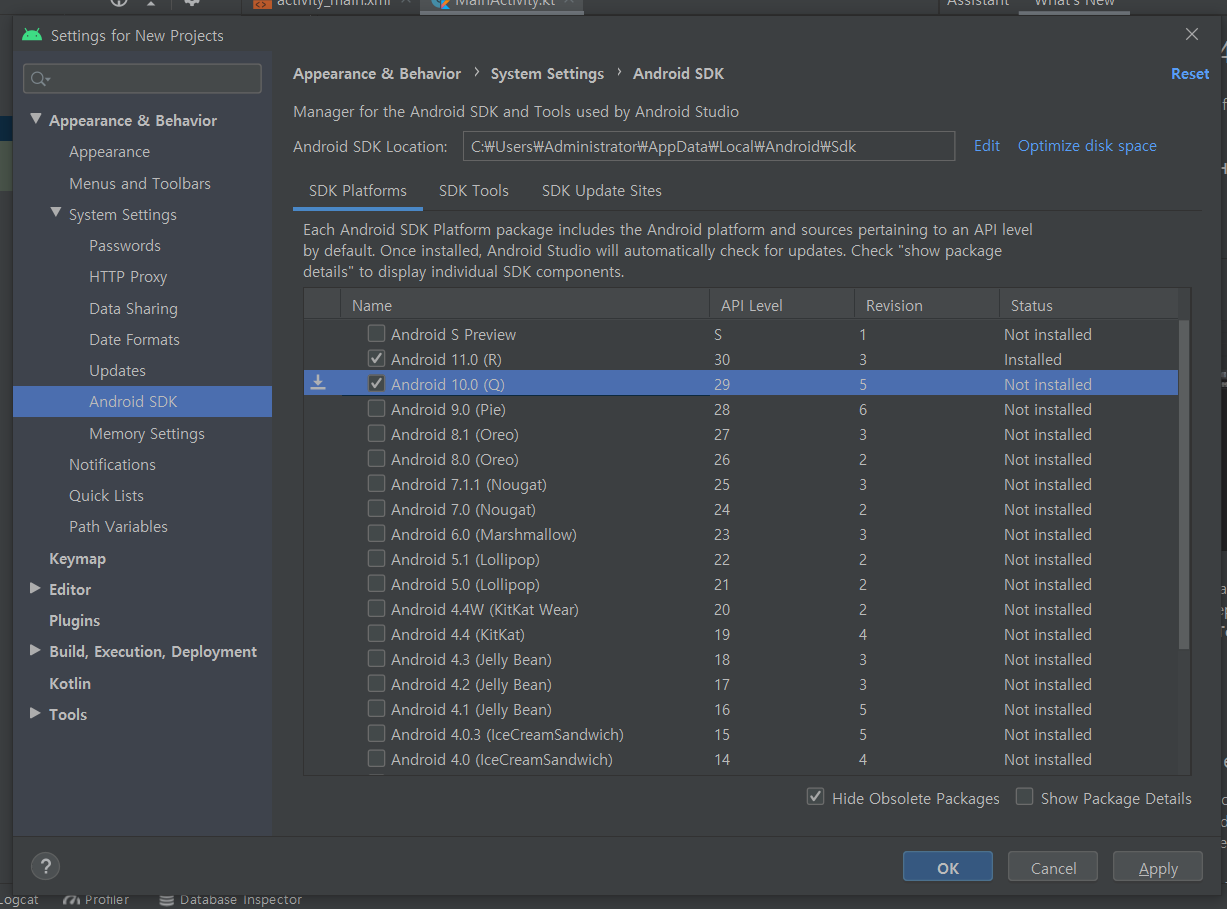Sort by the Status column header
The height and width of the screenshot is (909, 1227).
click(1088, 305)
